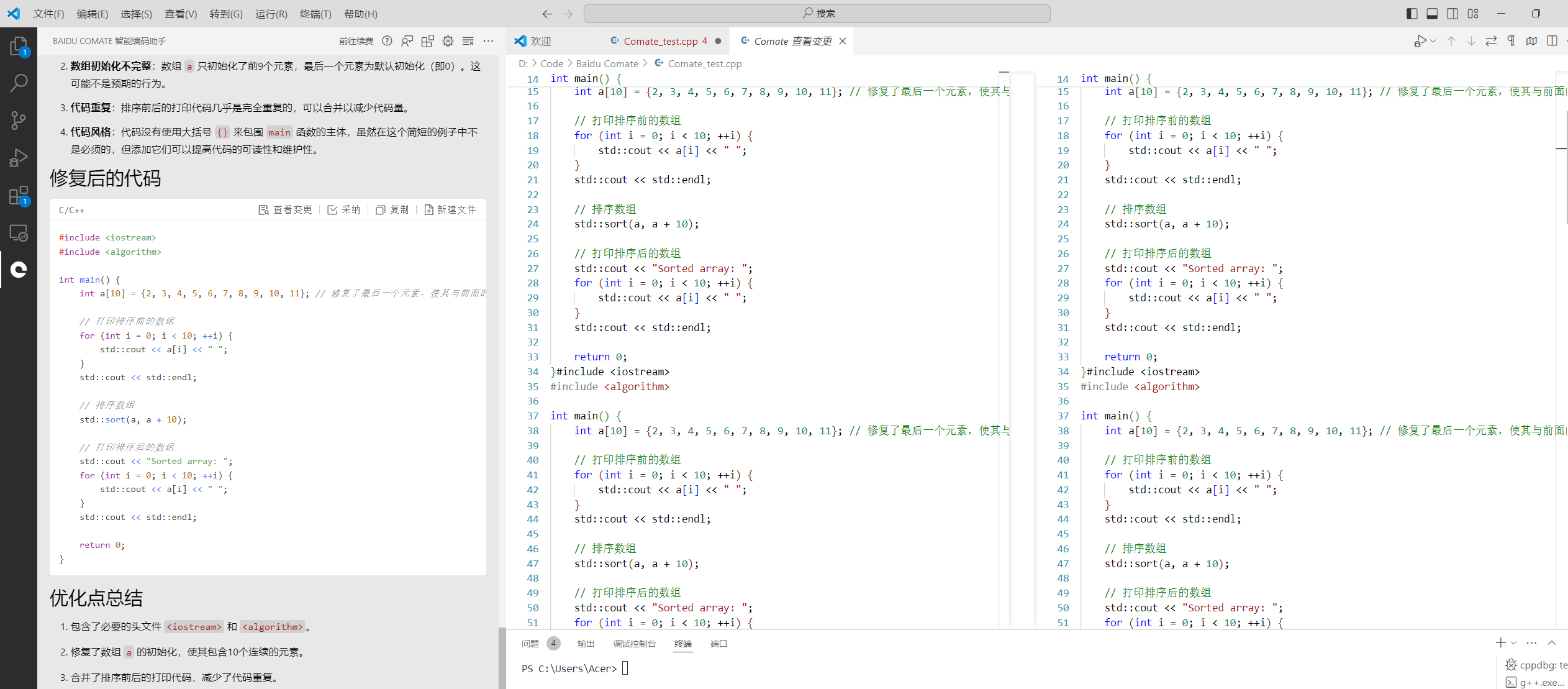Switch to the 终端 panel tab
Image resolution: width=1568 pixels, height=689 pixels.
(x=683, y=644)
